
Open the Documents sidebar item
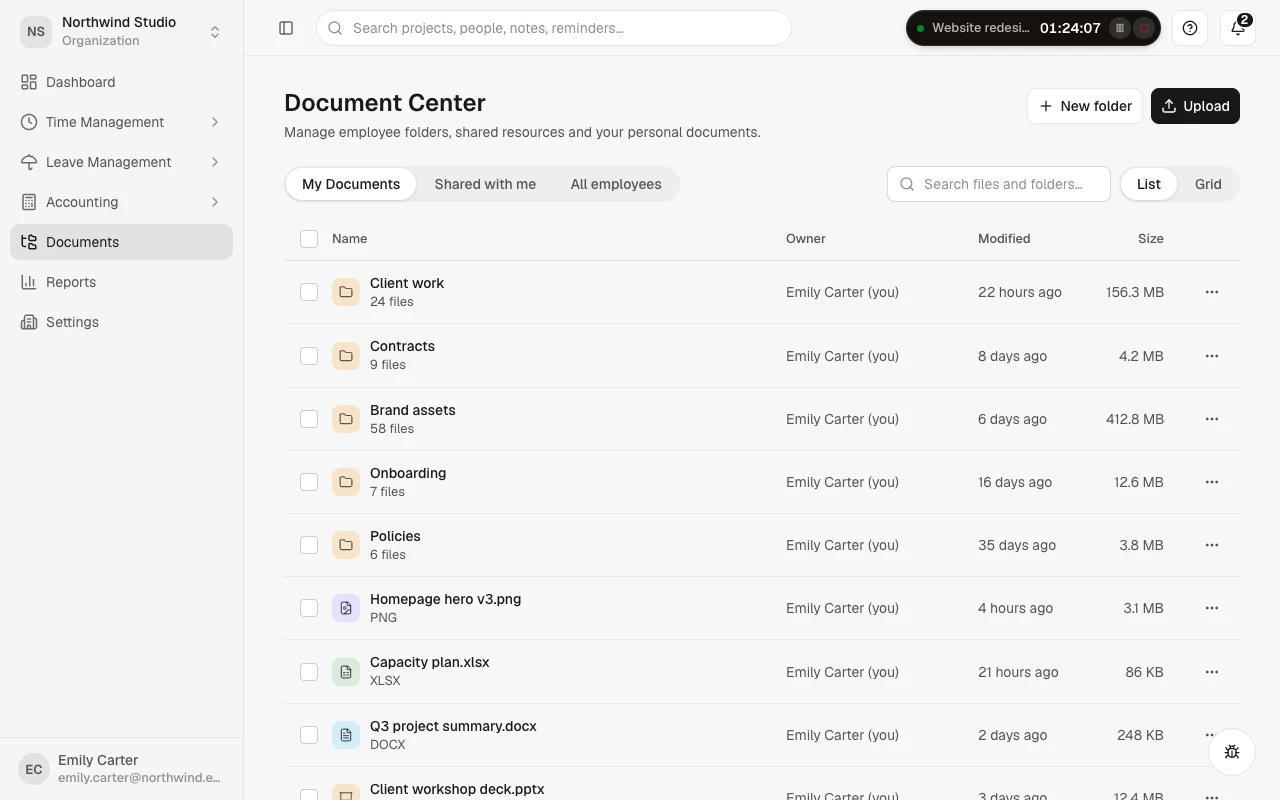tap(121, 242)
